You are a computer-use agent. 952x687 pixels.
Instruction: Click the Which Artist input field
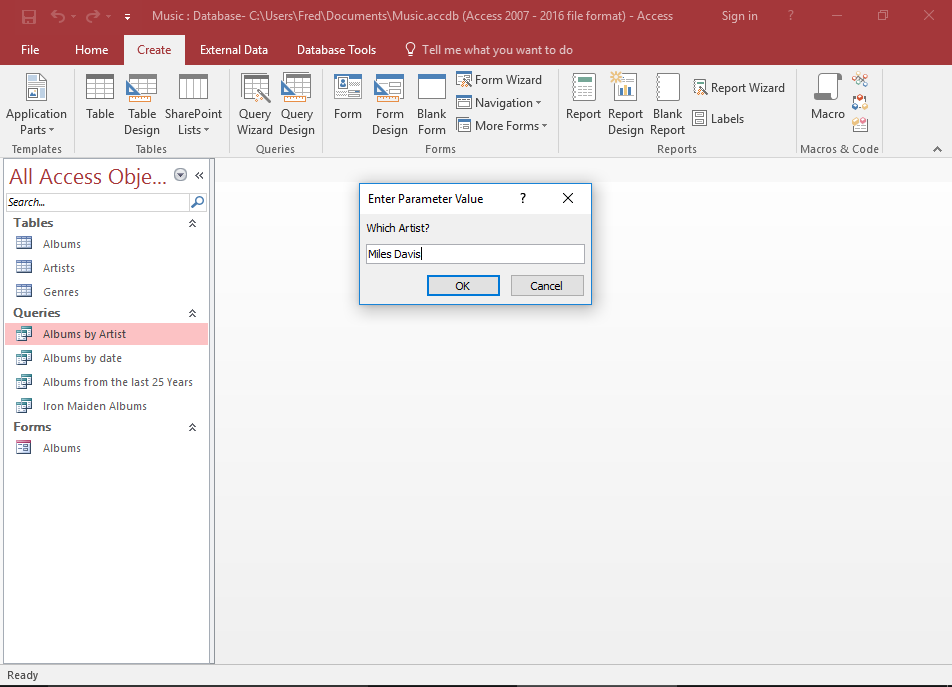475,254
